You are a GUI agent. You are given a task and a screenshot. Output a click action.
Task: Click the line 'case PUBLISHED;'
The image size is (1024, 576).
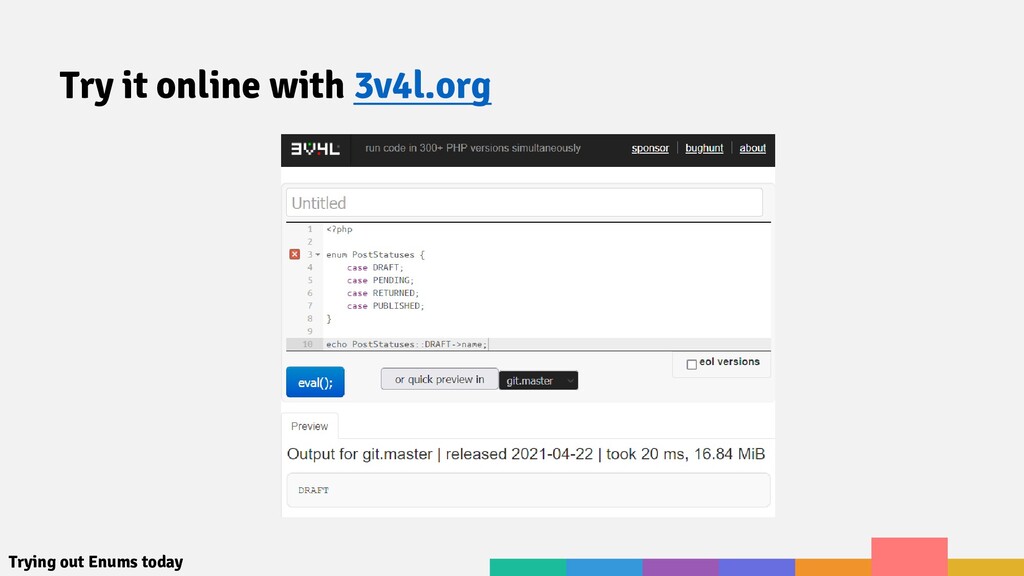[385, 306]
